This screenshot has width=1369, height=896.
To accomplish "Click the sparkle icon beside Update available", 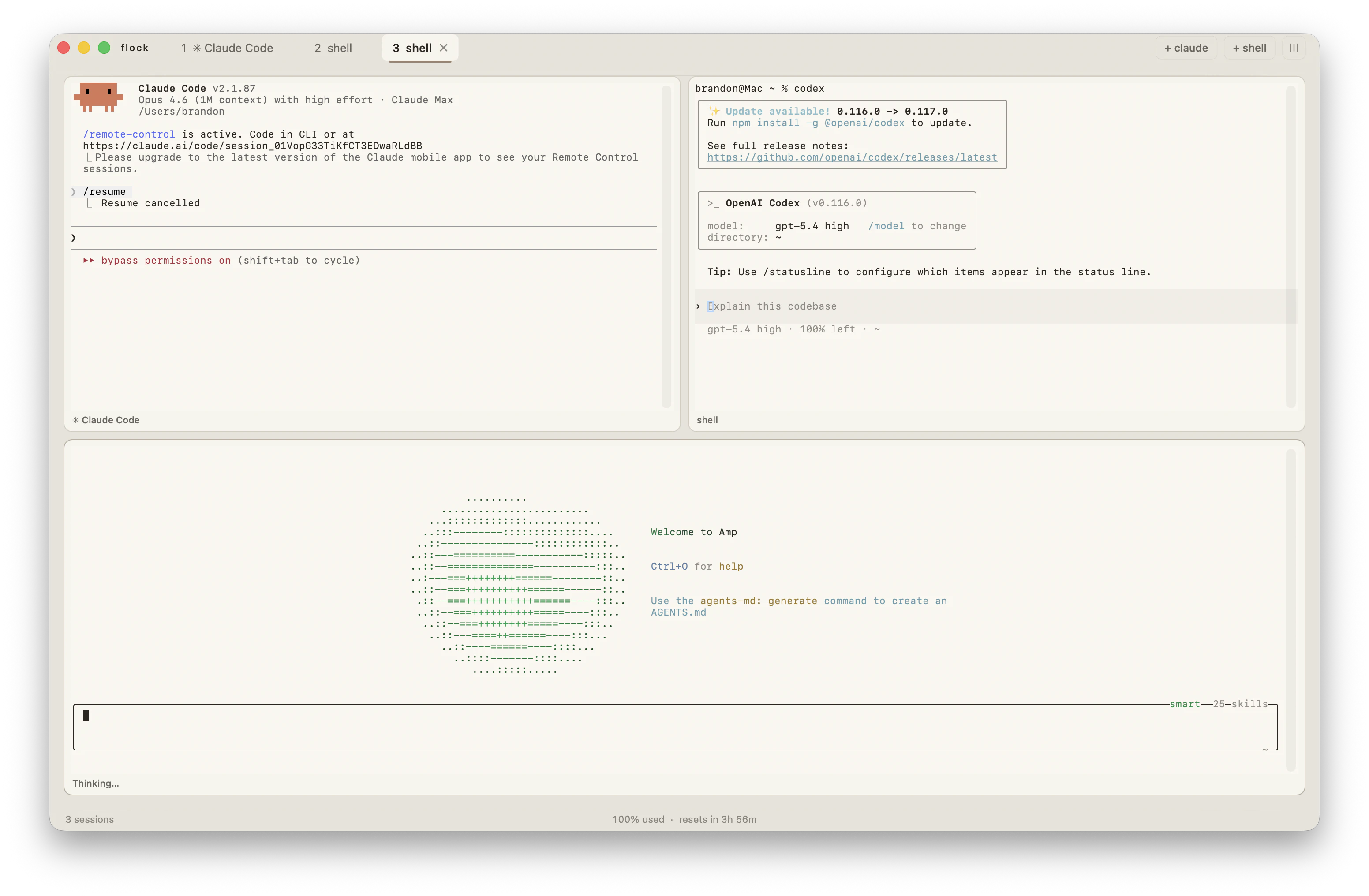I will [x=714, y=111].
